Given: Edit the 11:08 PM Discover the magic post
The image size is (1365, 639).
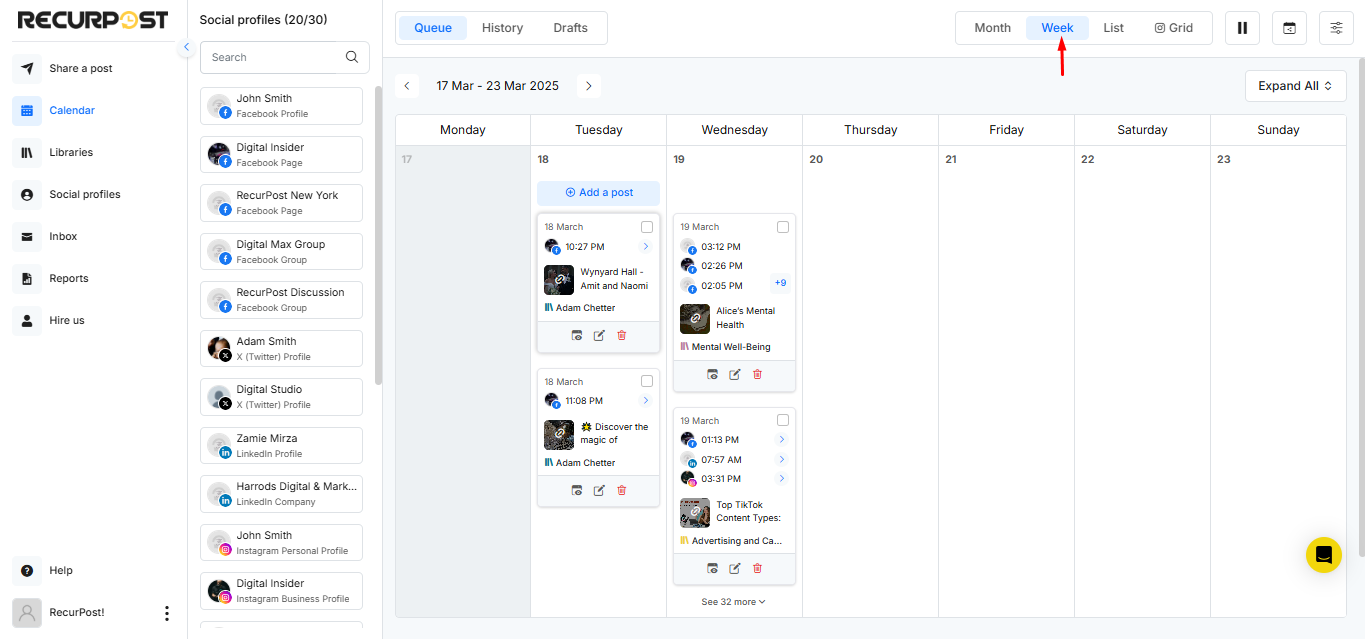Looking at the screenshot, I should pyautogui.click(x=599, y=490).
